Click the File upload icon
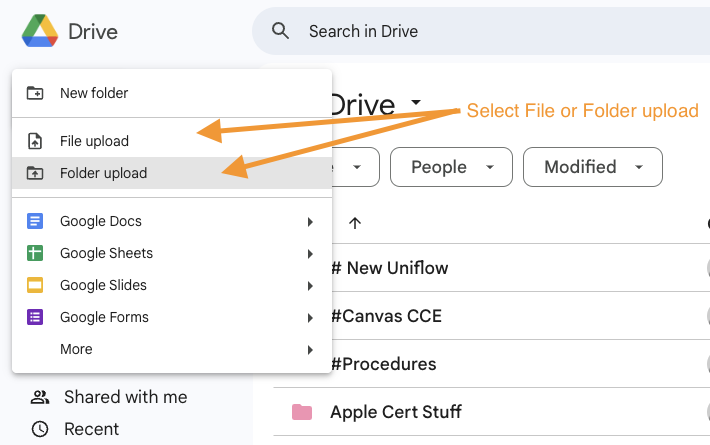 click(35, 141)
